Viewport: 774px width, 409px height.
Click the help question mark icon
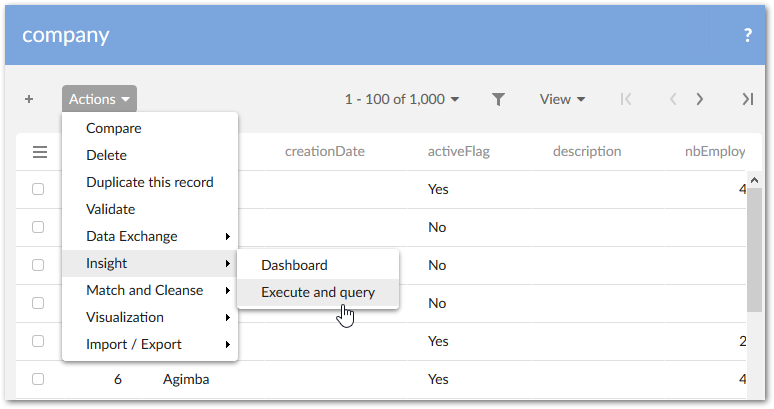[747, 35]
